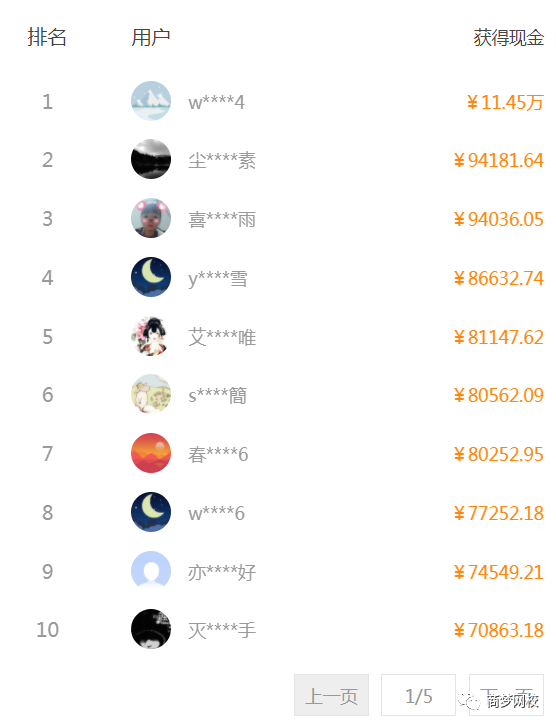
Task: Open the geisha illustration avatar of 艾****唯
Action: 151,336
